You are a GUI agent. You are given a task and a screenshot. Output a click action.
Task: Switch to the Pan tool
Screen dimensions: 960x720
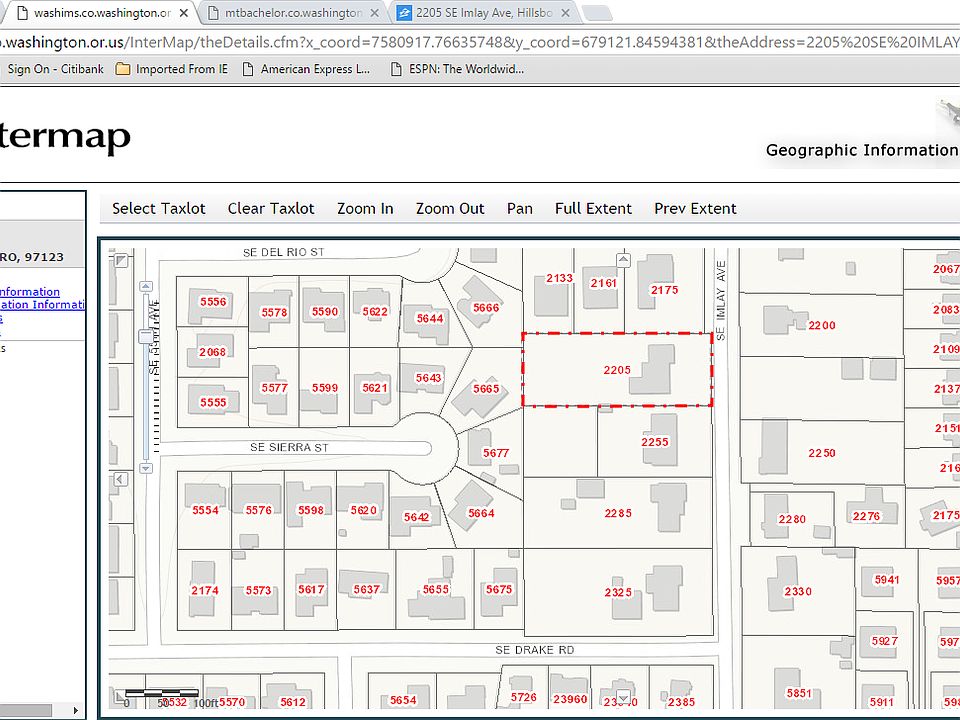click(x=520, y=209)
